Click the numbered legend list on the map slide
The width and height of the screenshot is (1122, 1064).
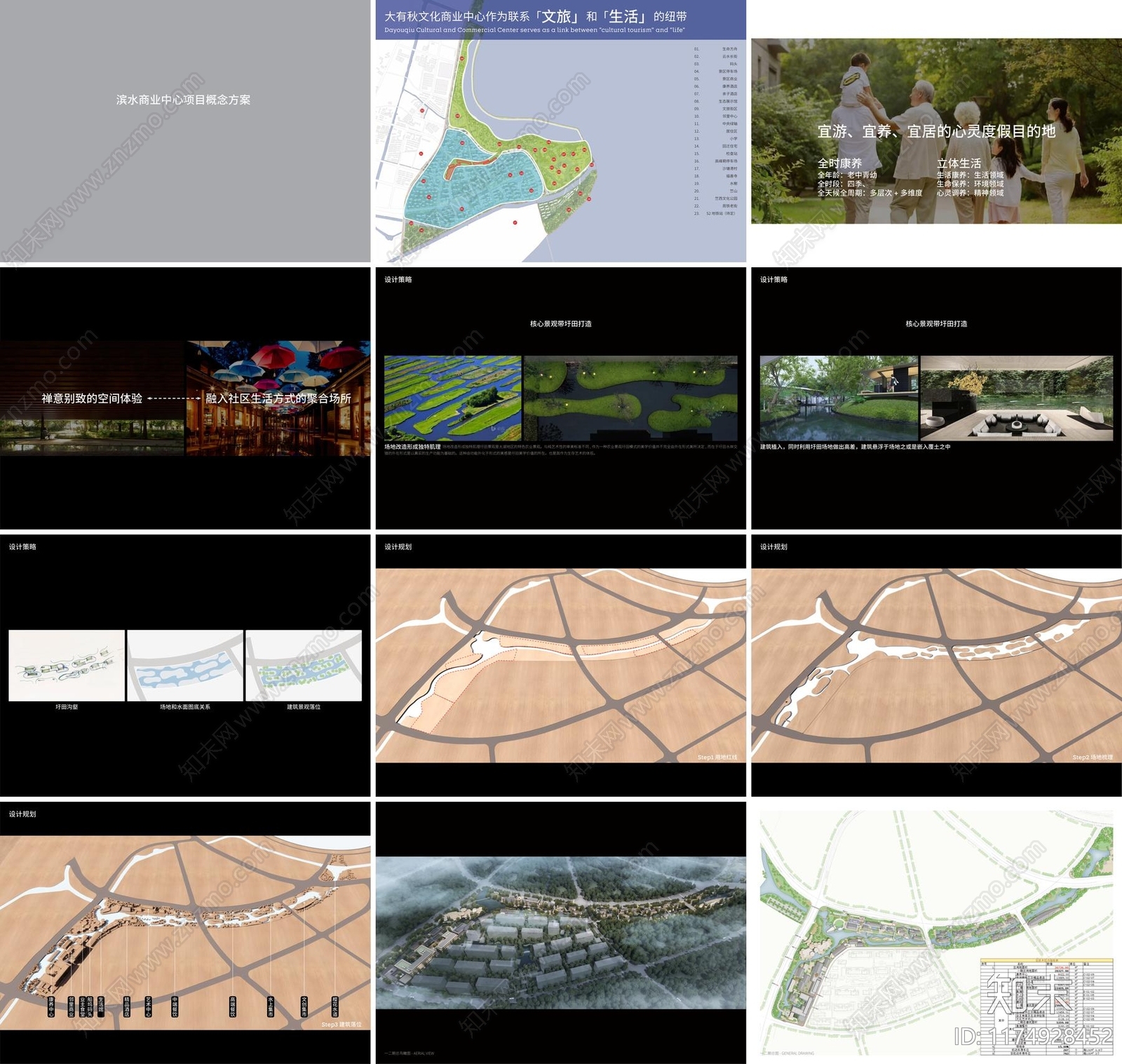[x=715, y=131]
